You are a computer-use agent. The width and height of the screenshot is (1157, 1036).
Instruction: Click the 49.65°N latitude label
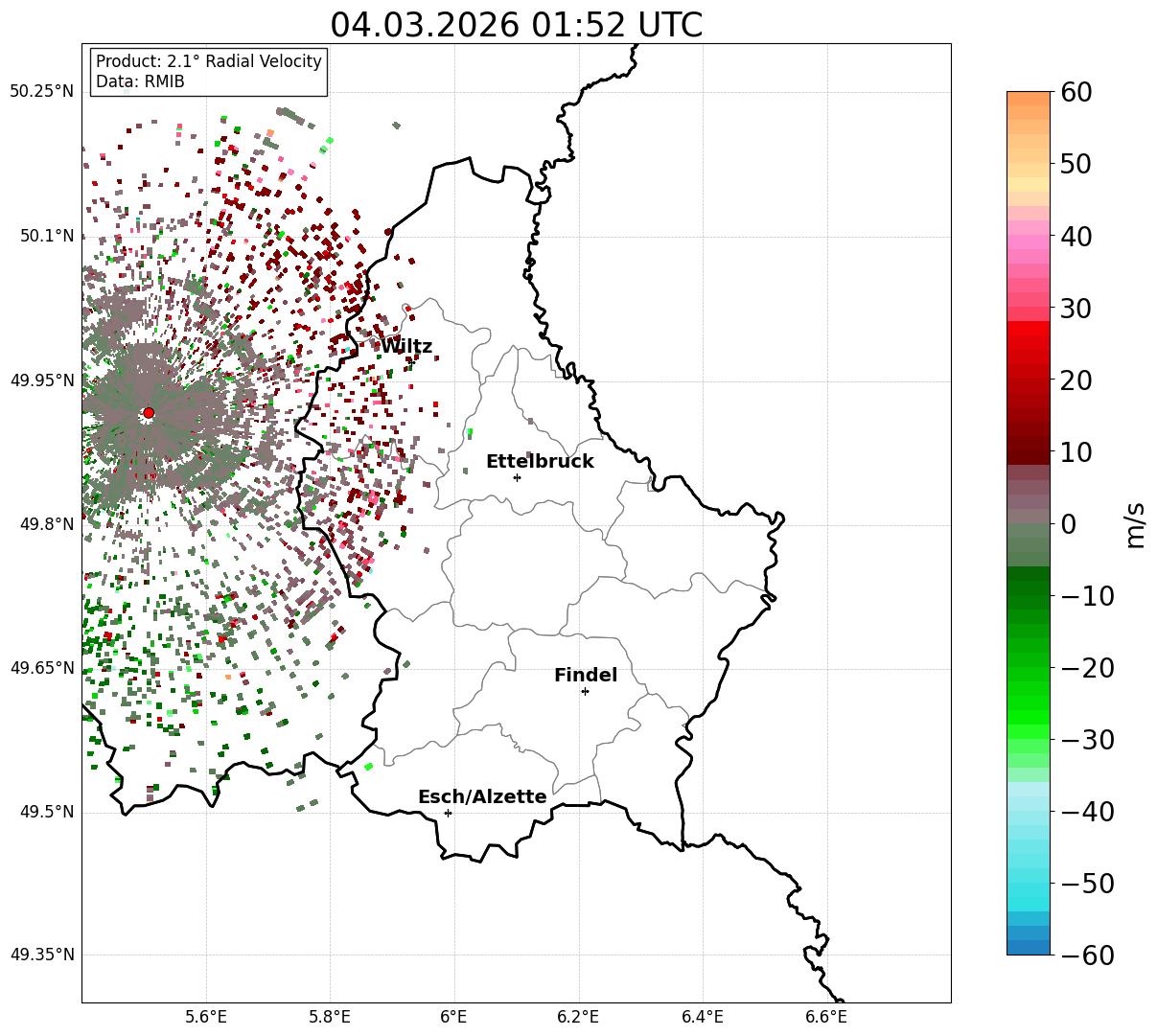click(41, 668)
